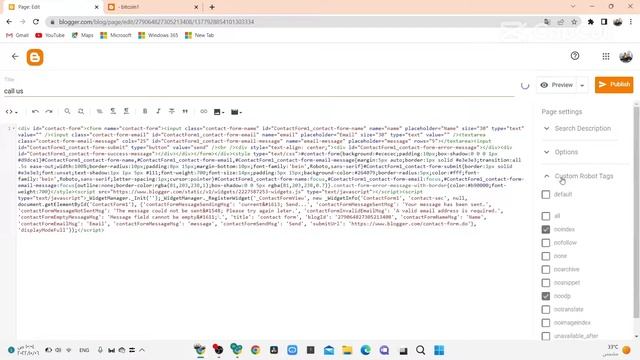The width and height of the screenshot is (640, 360).
Task: Open the Preview dropdown arrow
Action: [582, 85]
